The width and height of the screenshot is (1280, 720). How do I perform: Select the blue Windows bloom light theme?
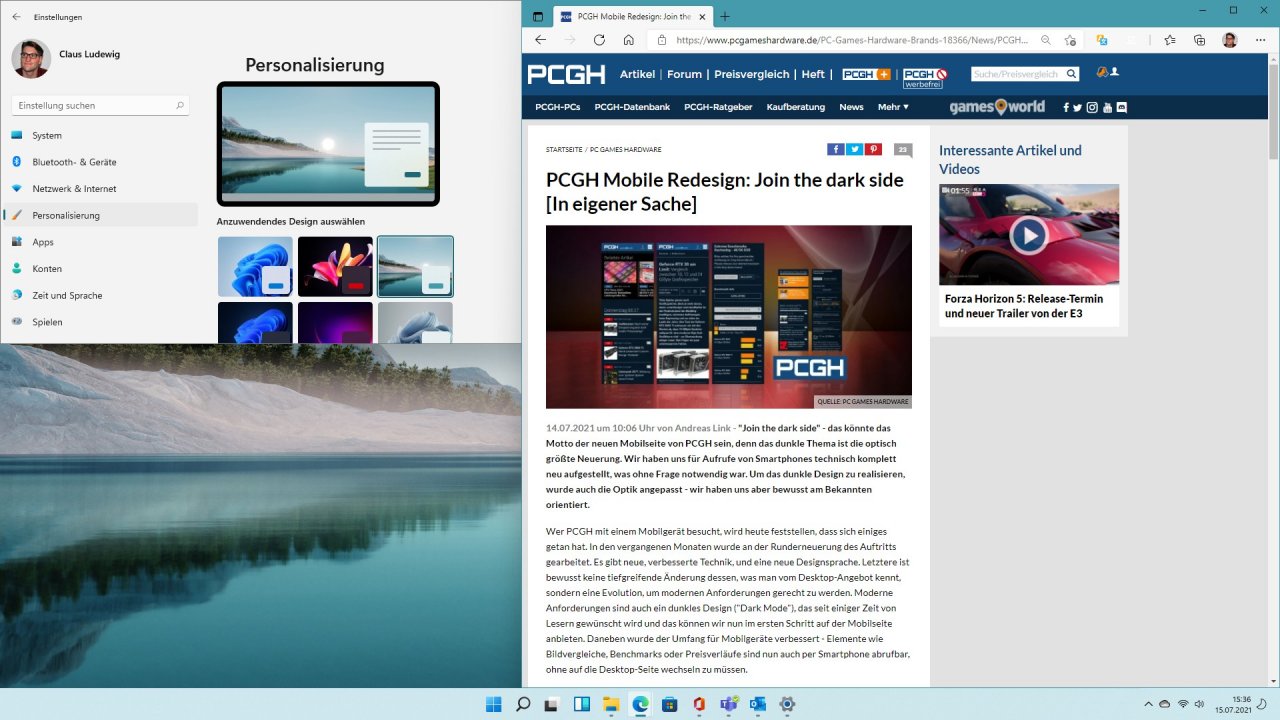255,266
